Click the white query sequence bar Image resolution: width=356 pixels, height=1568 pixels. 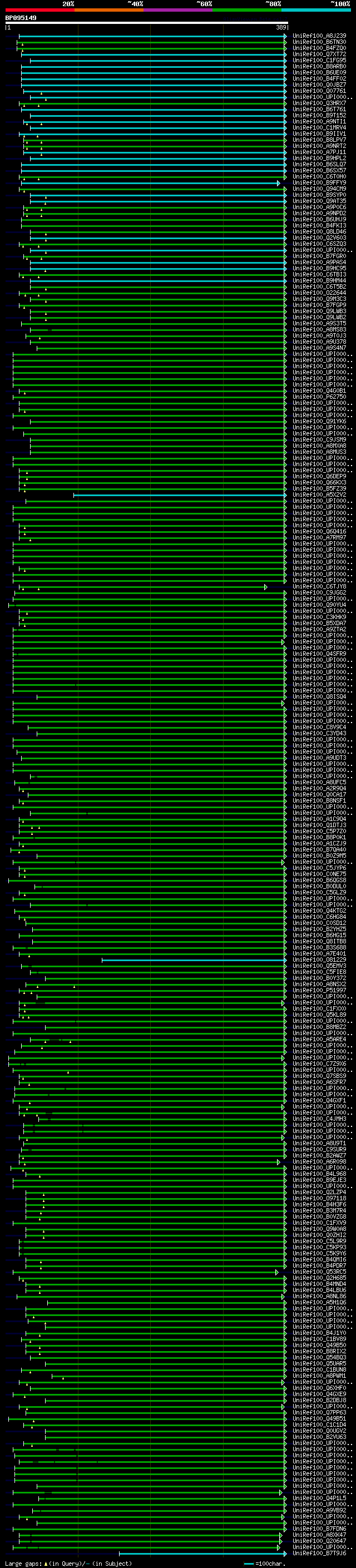147,22
